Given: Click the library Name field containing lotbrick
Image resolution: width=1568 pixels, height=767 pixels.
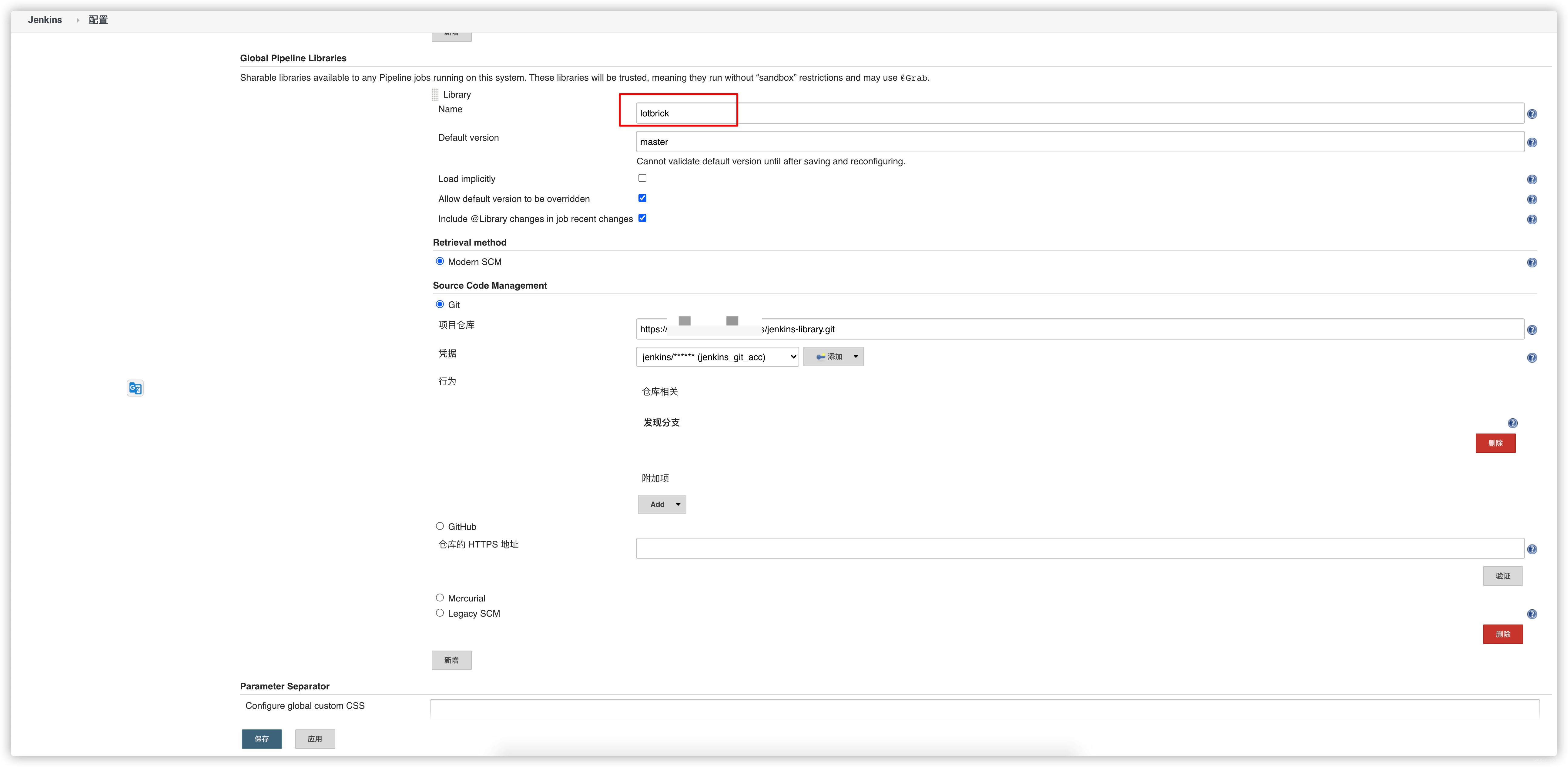Looking at the screenshot, I should coord(1080,113).
